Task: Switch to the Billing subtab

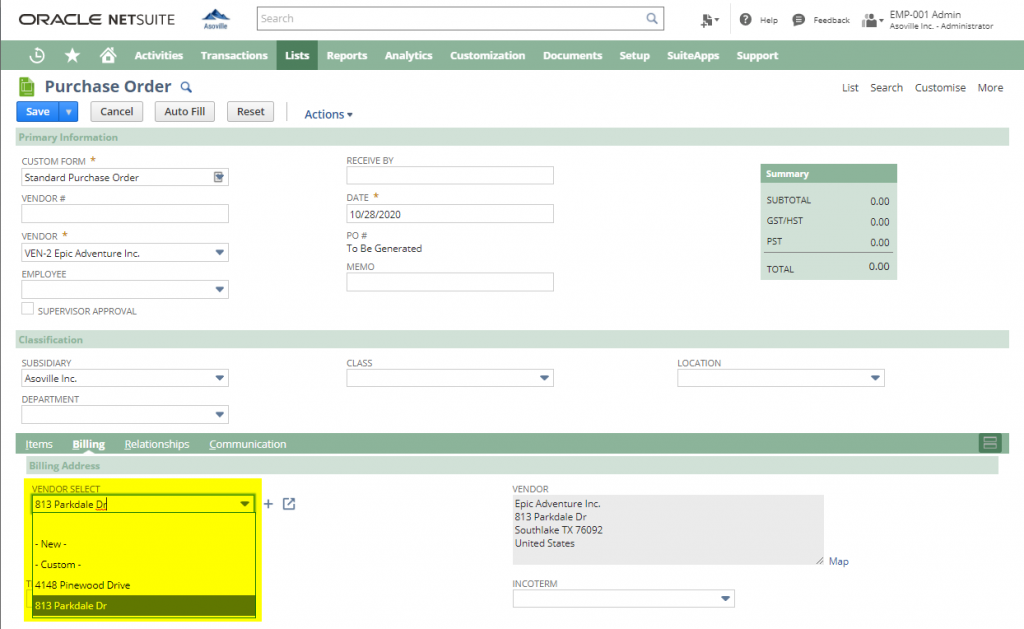Action: 88,444
